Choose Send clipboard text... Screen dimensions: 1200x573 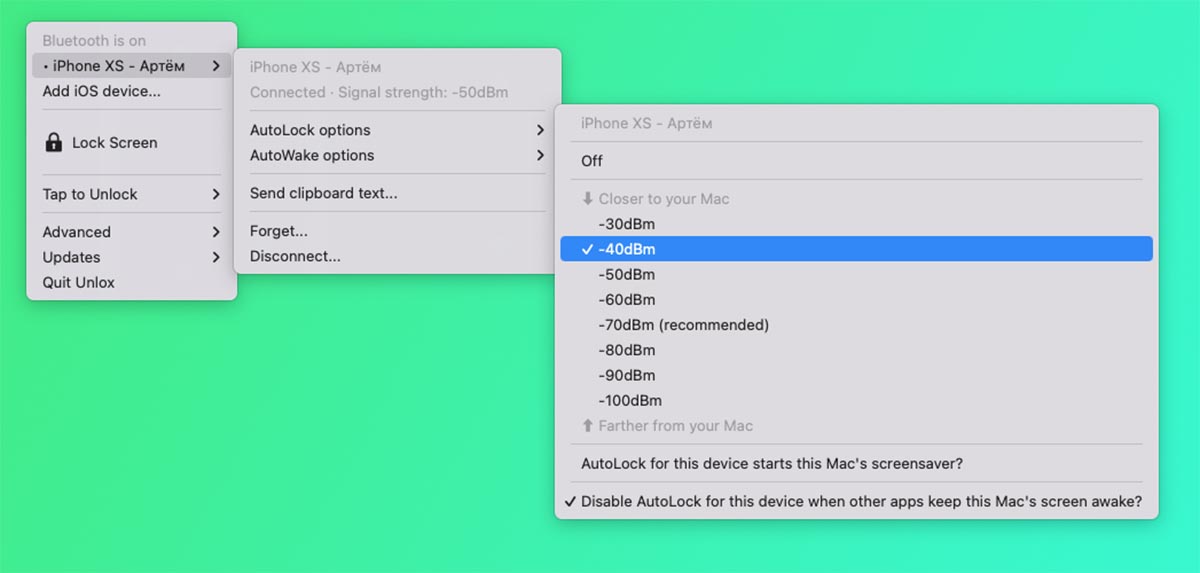pyautogui.click(x=397, y=193)
